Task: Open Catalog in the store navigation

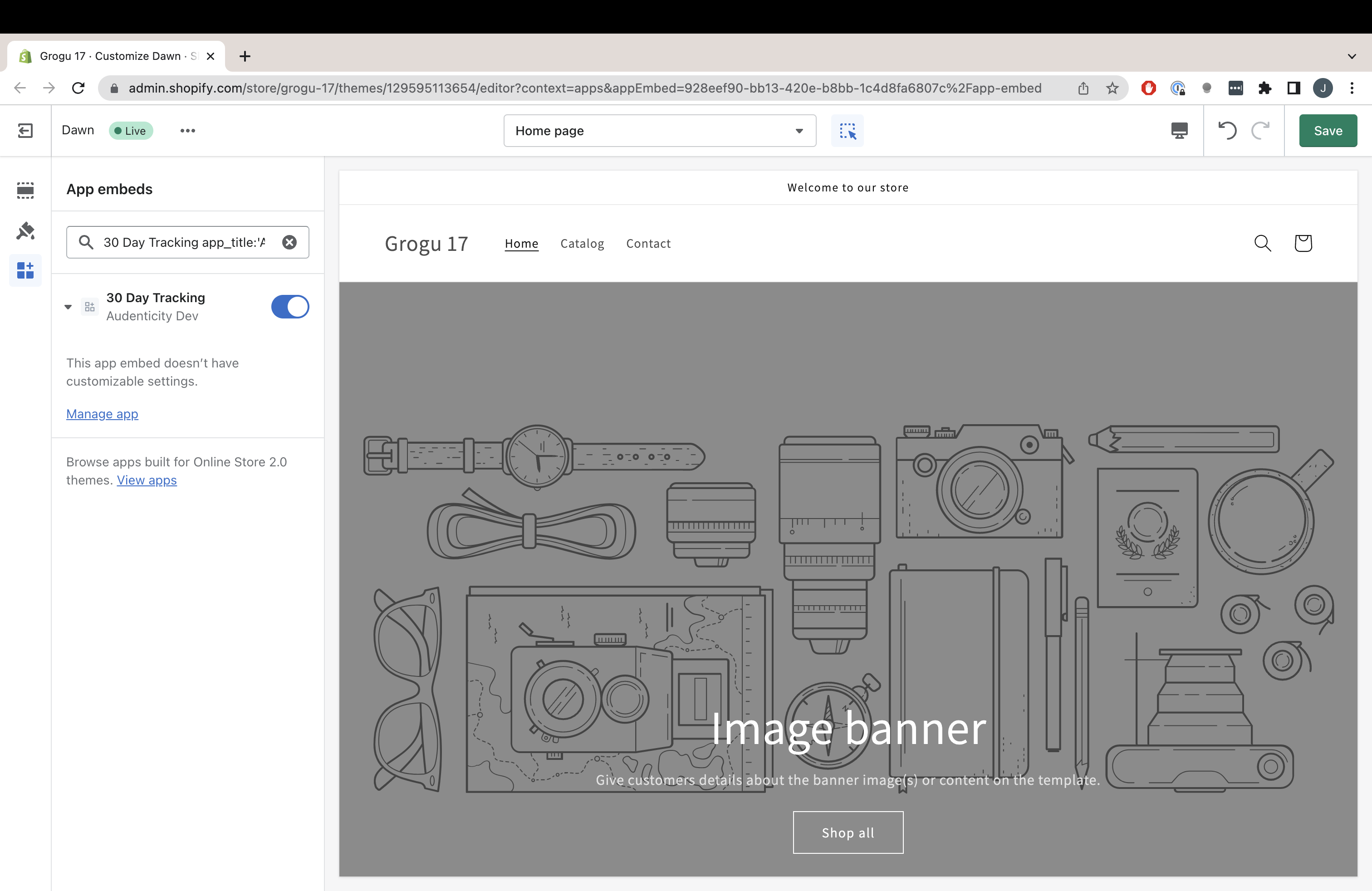Action: click(x=582, y=244)
